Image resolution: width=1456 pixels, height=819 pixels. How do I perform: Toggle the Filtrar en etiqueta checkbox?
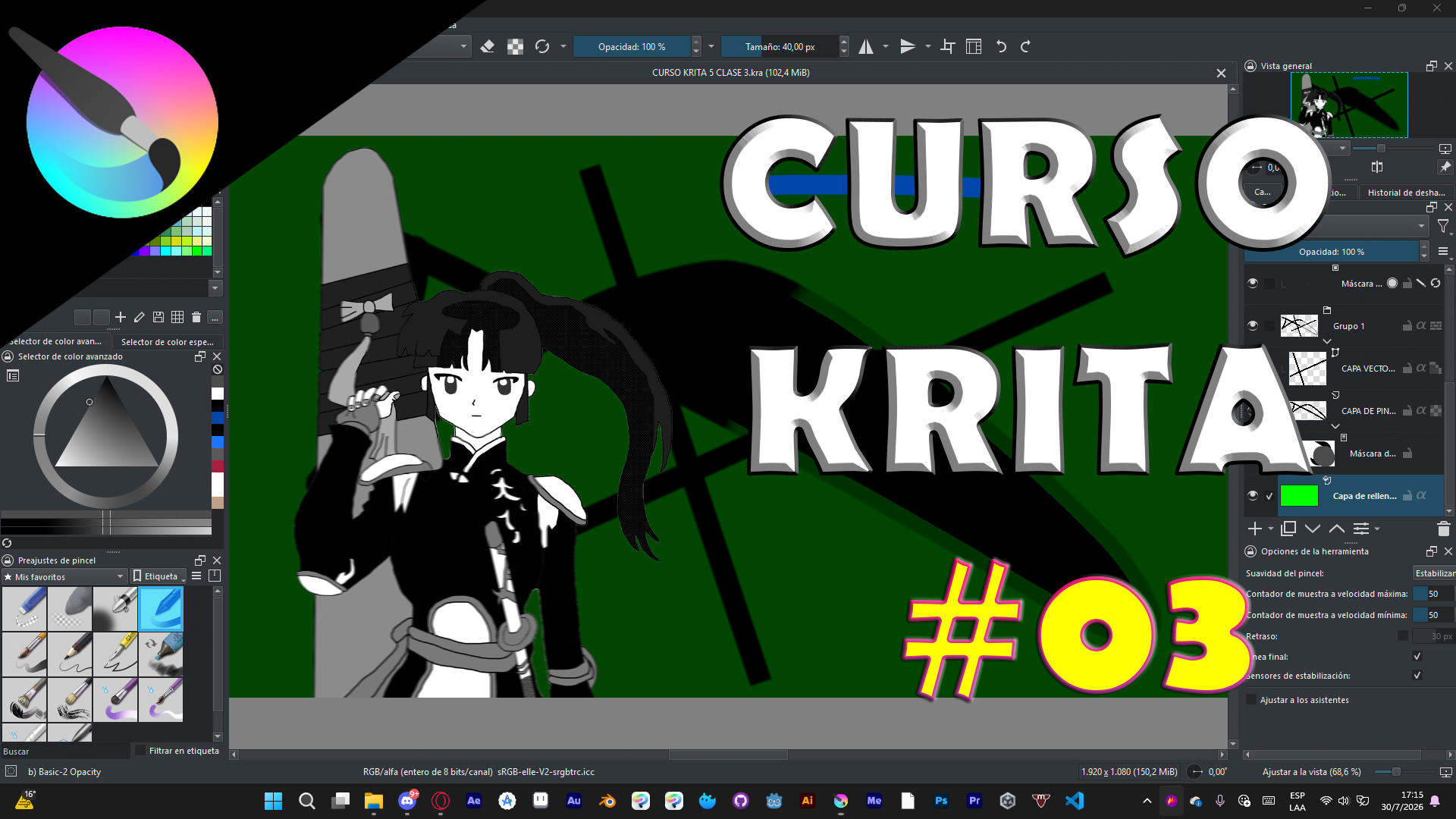(x=140, y=751)
